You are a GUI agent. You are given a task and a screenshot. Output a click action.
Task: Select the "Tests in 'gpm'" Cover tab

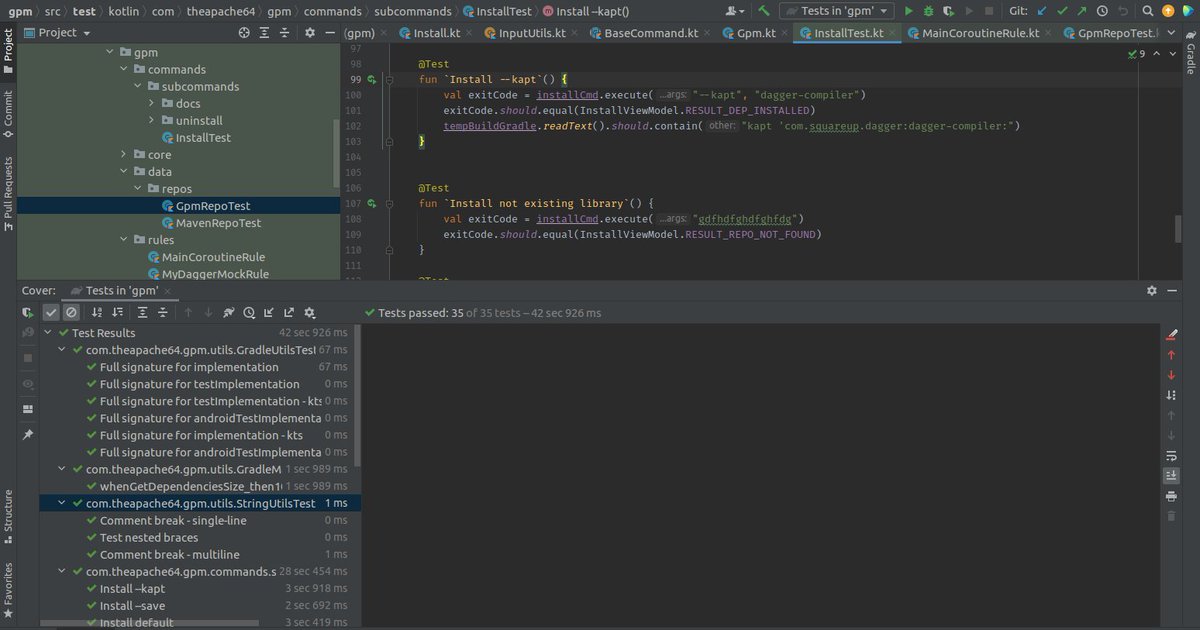pyautogui.click(x=120, y=290)
